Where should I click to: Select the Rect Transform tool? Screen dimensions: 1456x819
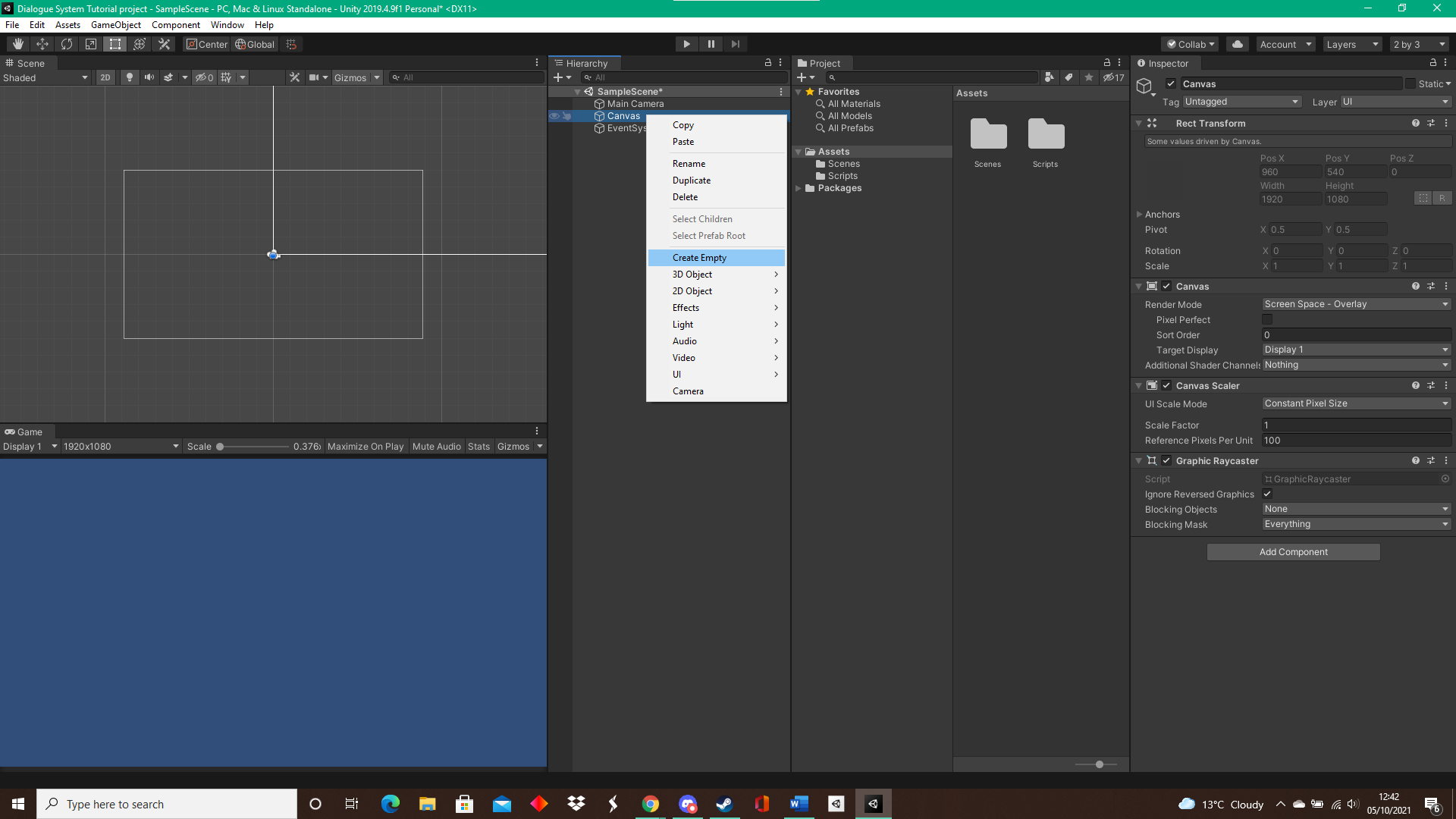point(115,43)
